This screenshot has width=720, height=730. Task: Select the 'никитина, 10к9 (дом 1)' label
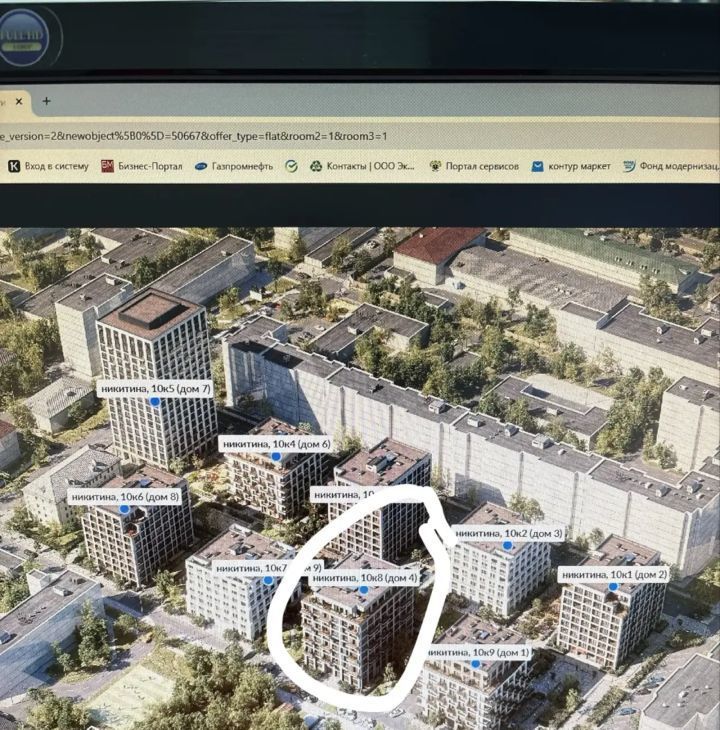click(478, 653)
